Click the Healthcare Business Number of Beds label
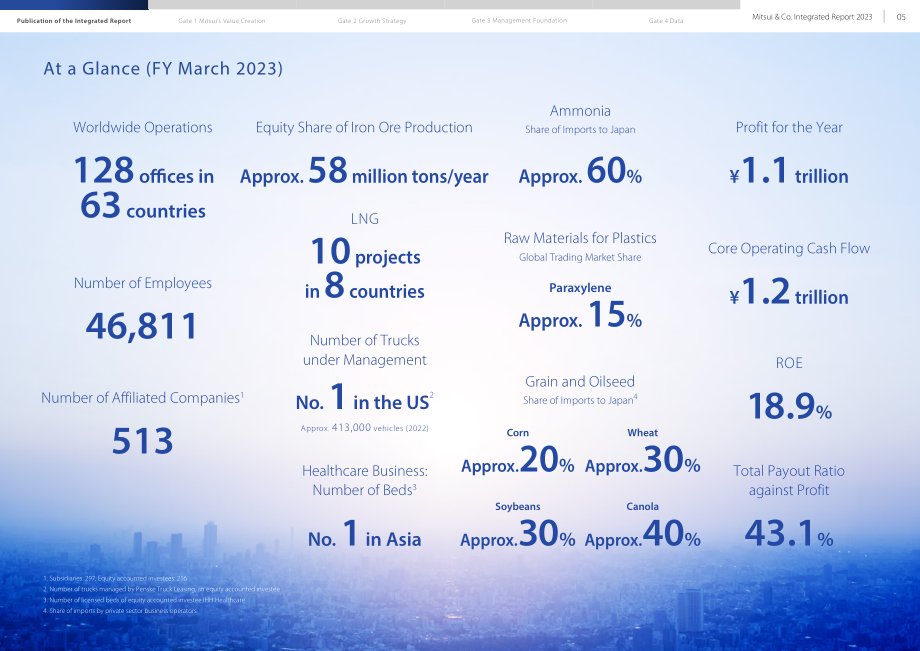920x651 pixels. (x=364, y=480)
